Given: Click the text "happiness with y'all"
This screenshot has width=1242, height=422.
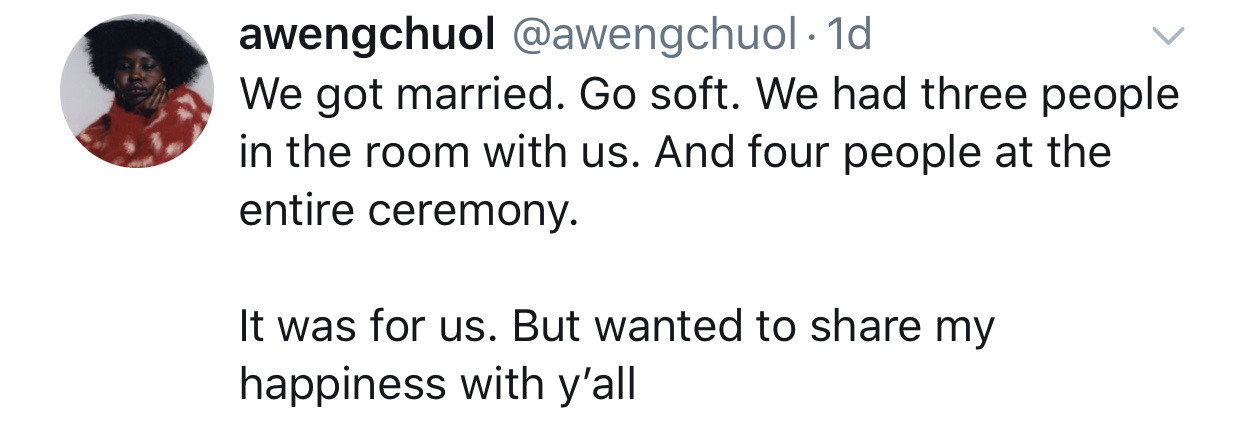Looking at the screenshot, I should 438,386.
